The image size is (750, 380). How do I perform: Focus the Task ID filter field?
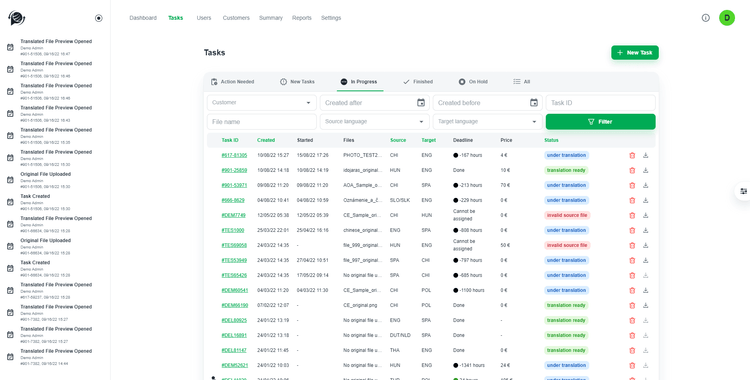pos(600,103)
